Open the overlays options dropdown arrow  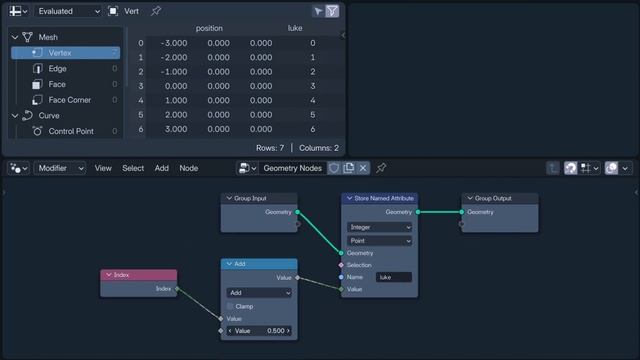pos(625,168)
